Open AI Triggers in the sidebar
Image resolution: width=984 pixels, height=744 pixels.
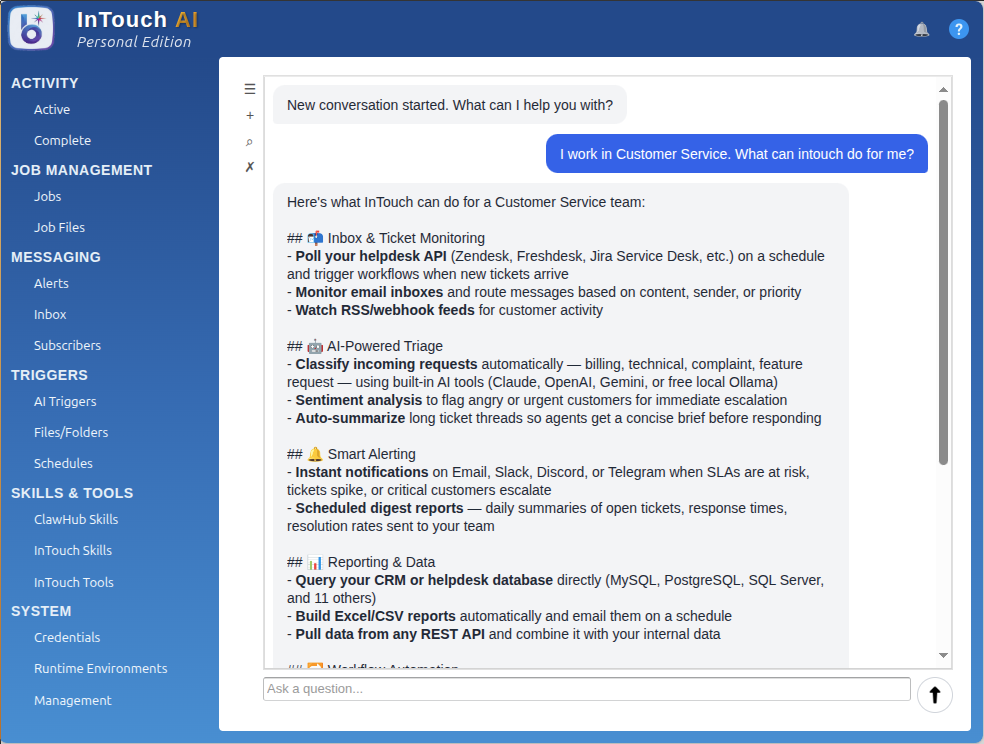coord(65,401)
